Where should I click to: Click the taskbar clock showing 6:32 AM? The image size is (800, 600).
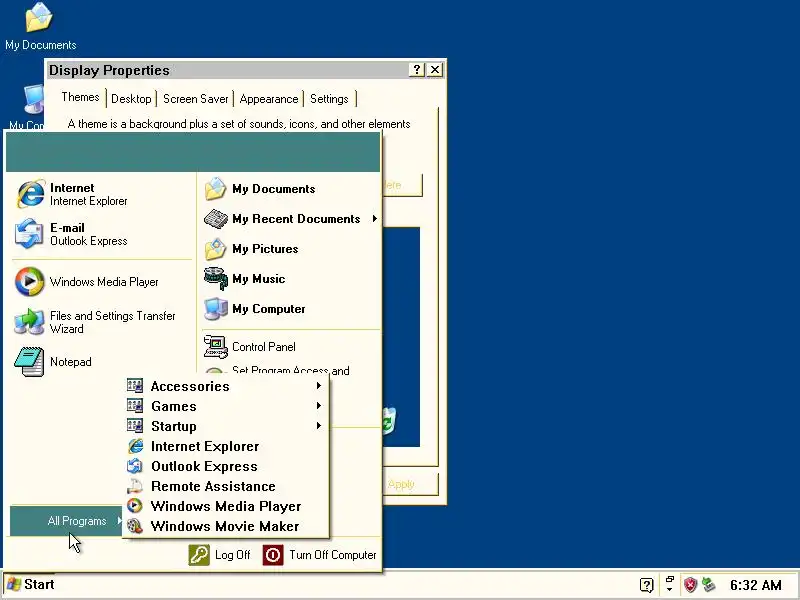tap(756, 585)
